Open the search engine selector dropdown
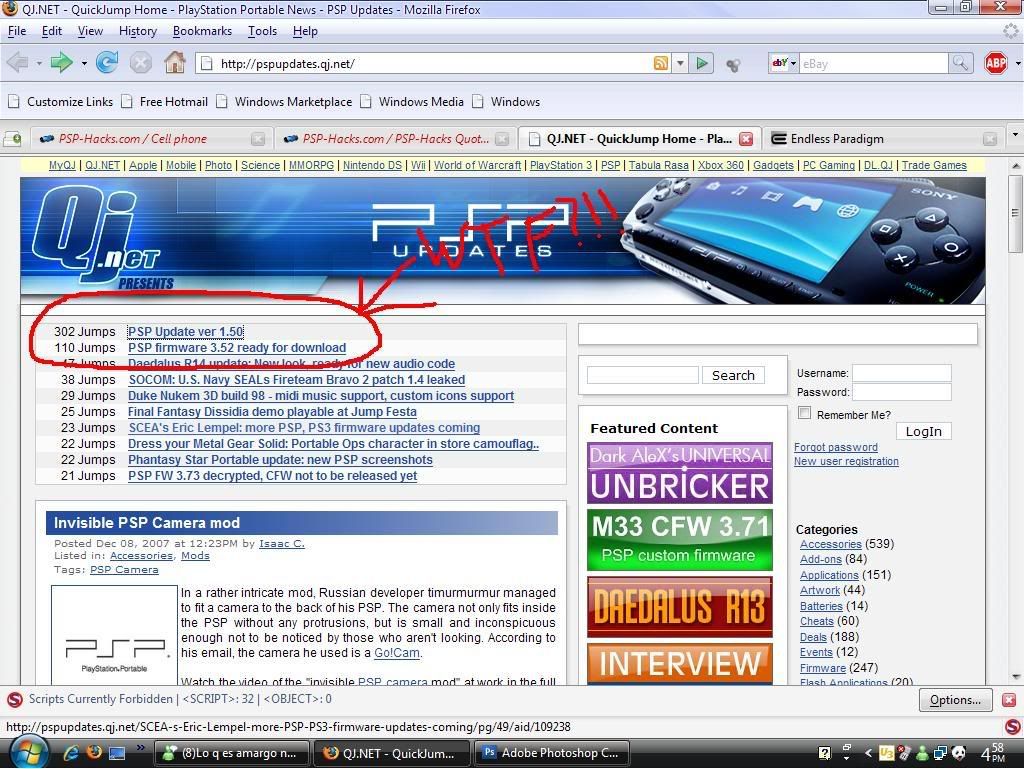Image resolution: width=1024 pixels, height=769 pixels. point(793,63)
